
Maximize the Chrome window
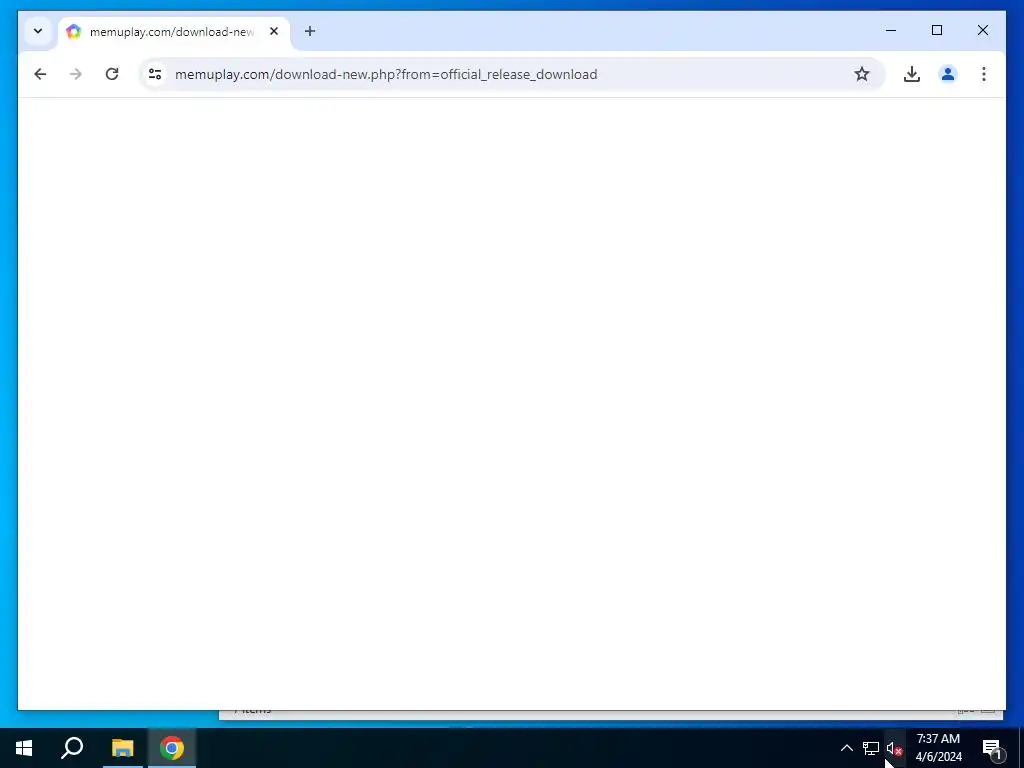pos(936,30)
